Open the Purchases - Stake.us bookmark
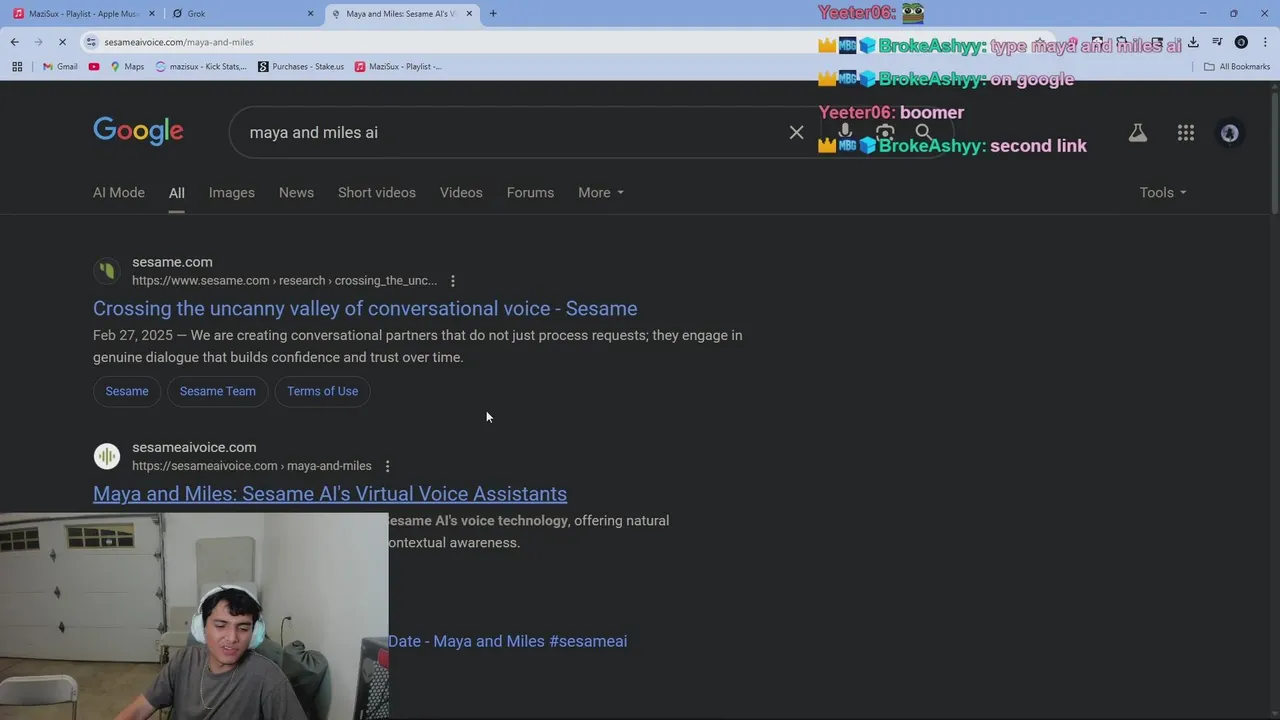 click(x=301, y=66)
